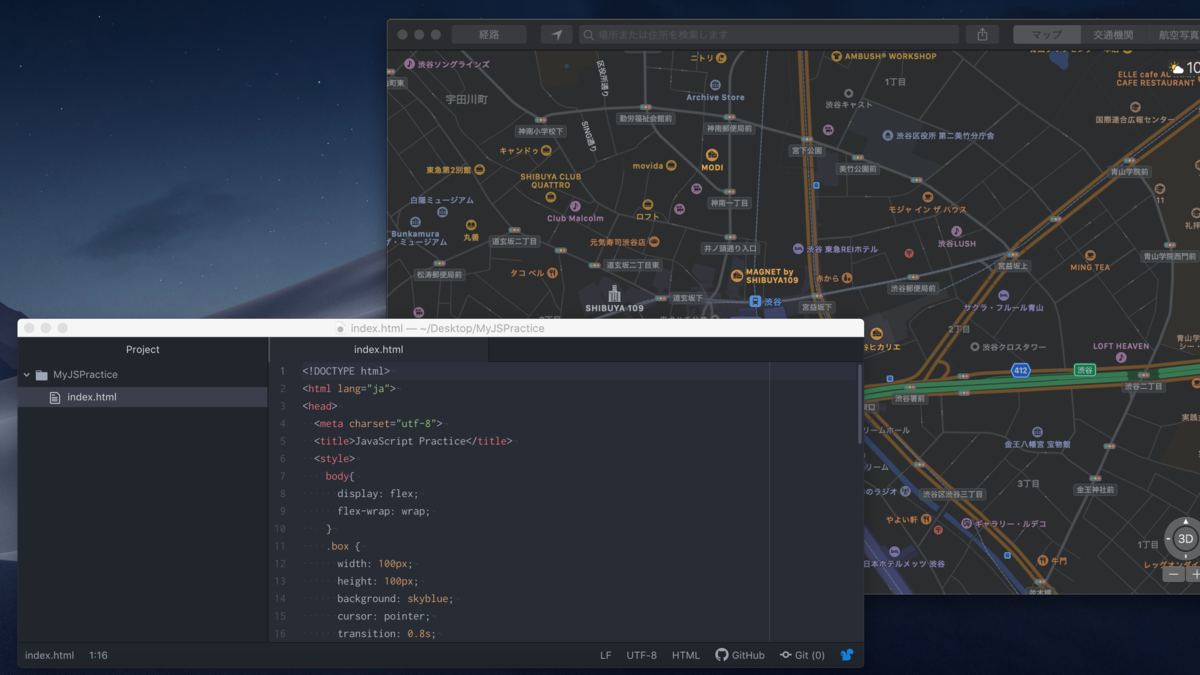Viewport: 1200px width, 675px height.
Task: Click the 渋谷区役所 第二美竹分庁舎 pin
Action: pos(888,135)
